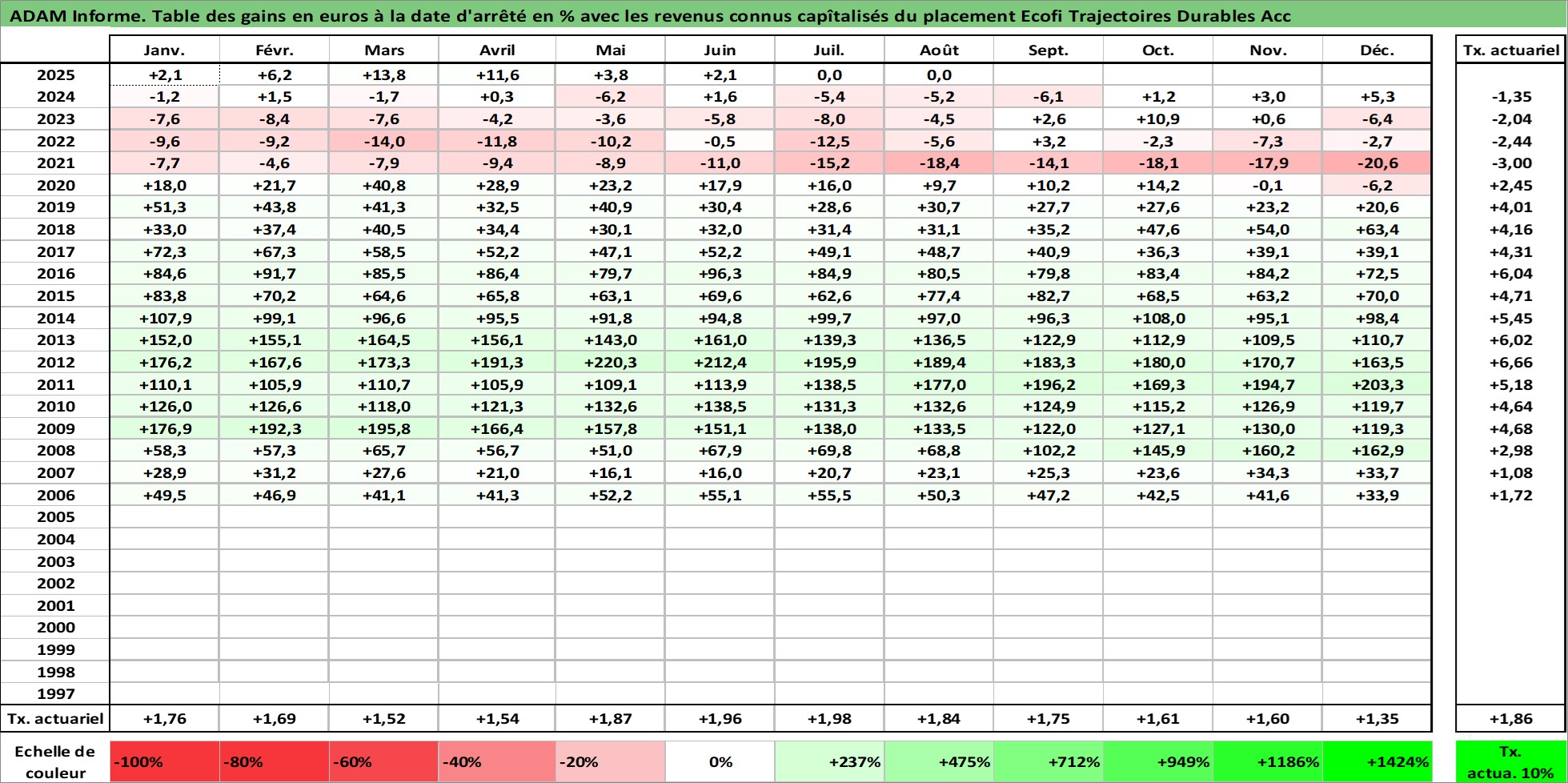Image resolution: width=1568 pixels, height=783 pixels.
Task: Select the +1186% green swatch
Action: (1268, 761)
